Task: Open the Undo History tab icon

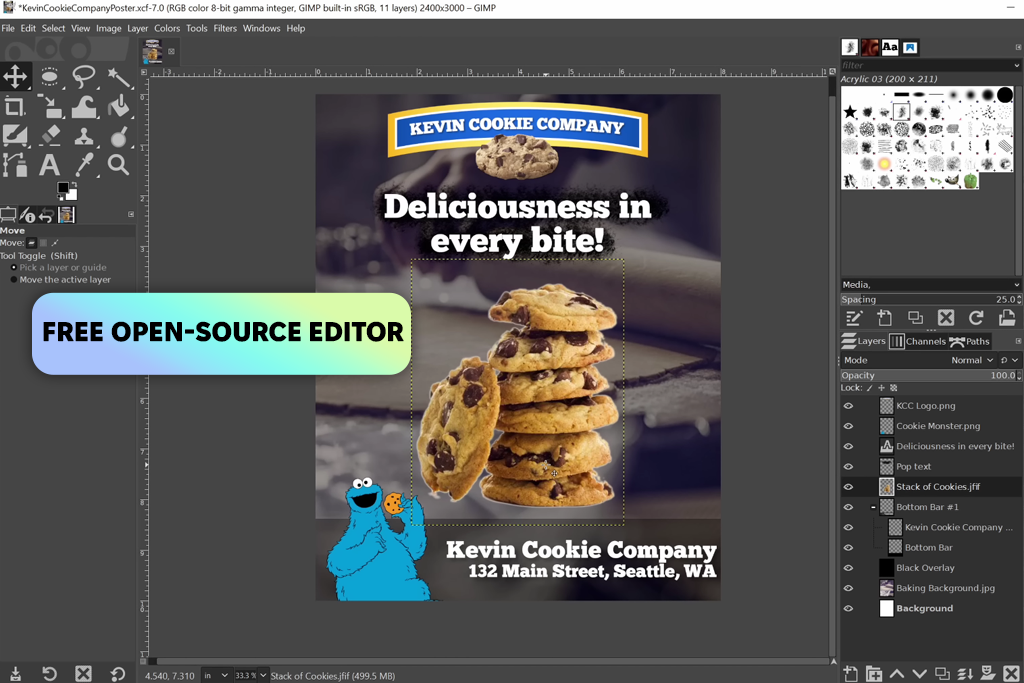Action: tap(46, 215)
